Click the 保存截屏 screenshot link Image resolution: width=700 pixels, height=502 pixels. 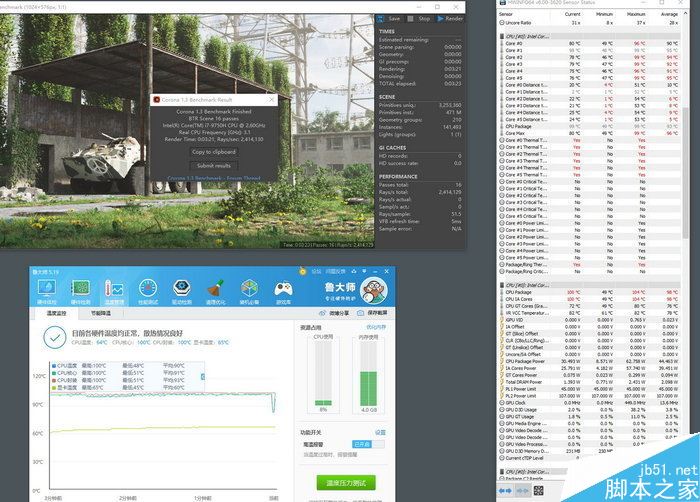click(x=374, y=313)
